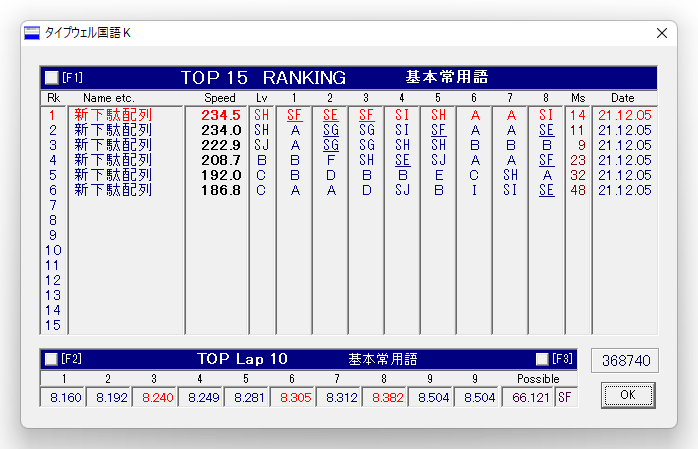The width and height of the screenshot is (698, 449).
Task: Click the Possible label in the Lap panel
Action: point(538,379)
